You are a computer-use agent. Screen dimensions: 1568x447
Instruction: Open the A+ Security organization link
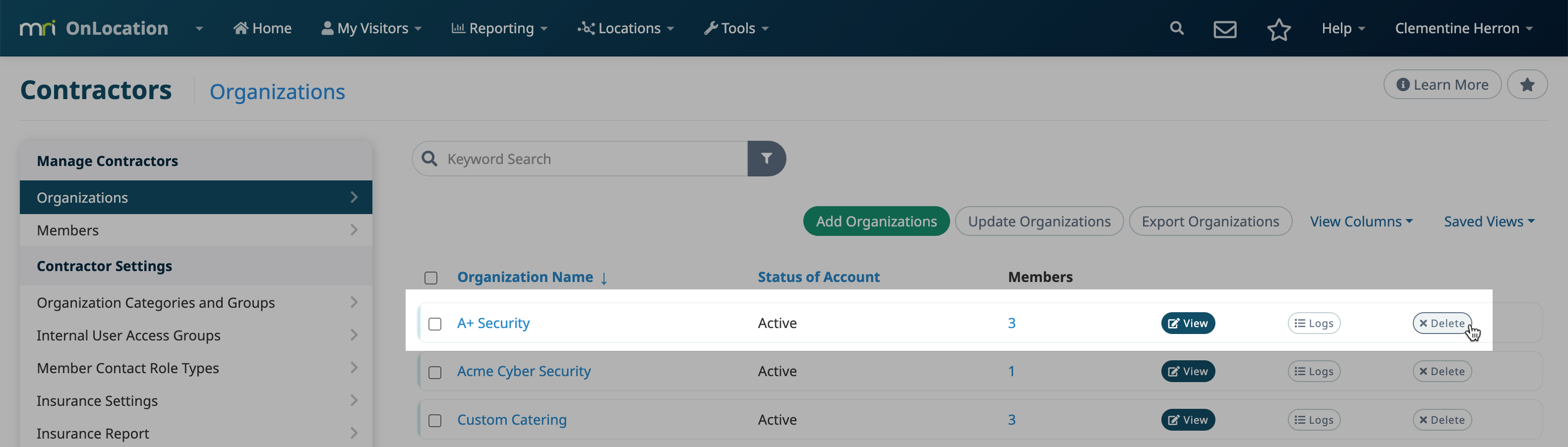point(493,323)
